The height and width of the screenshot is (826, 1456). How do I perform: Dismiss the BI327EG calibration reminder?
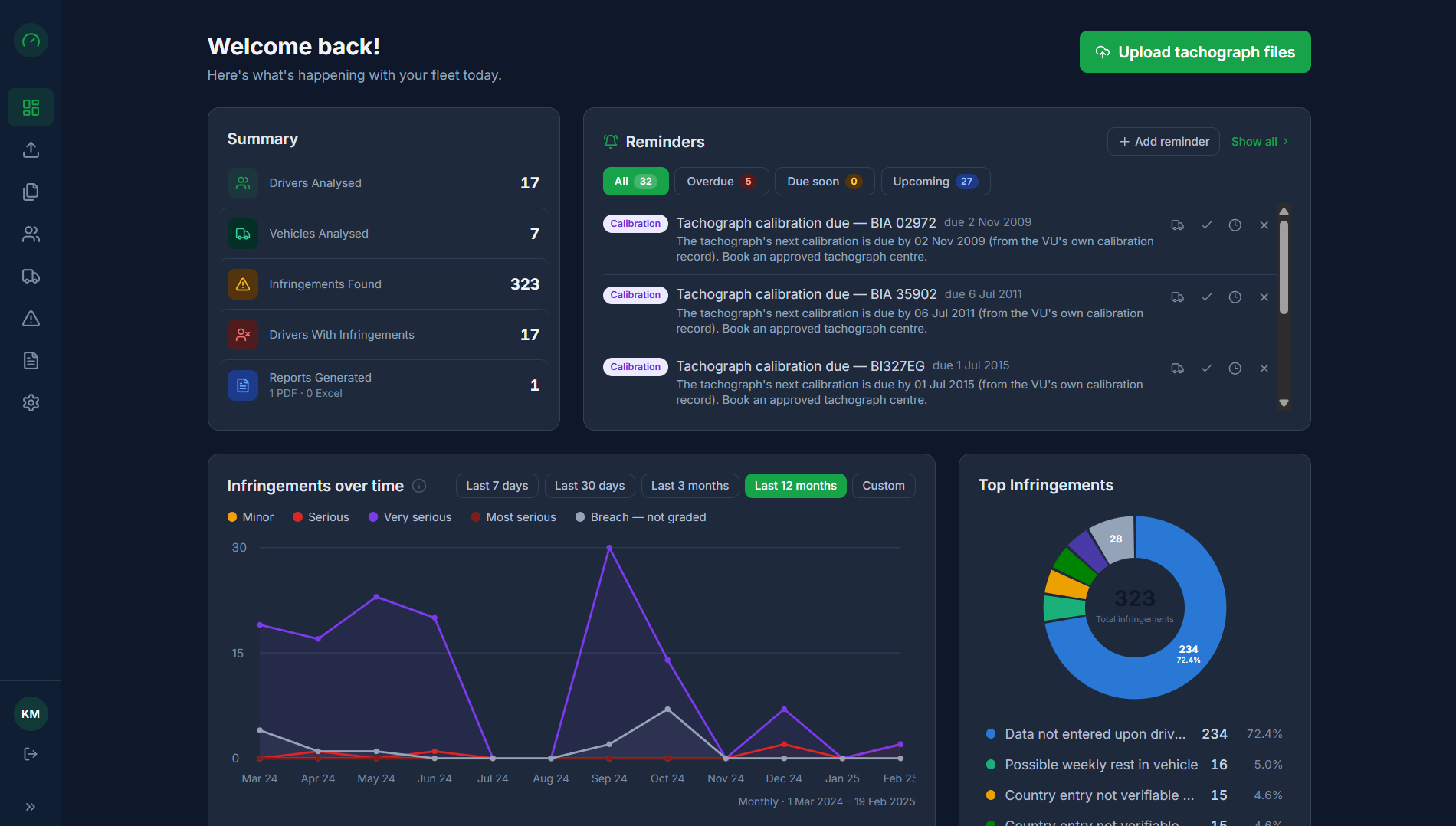tap(1264, 369)
